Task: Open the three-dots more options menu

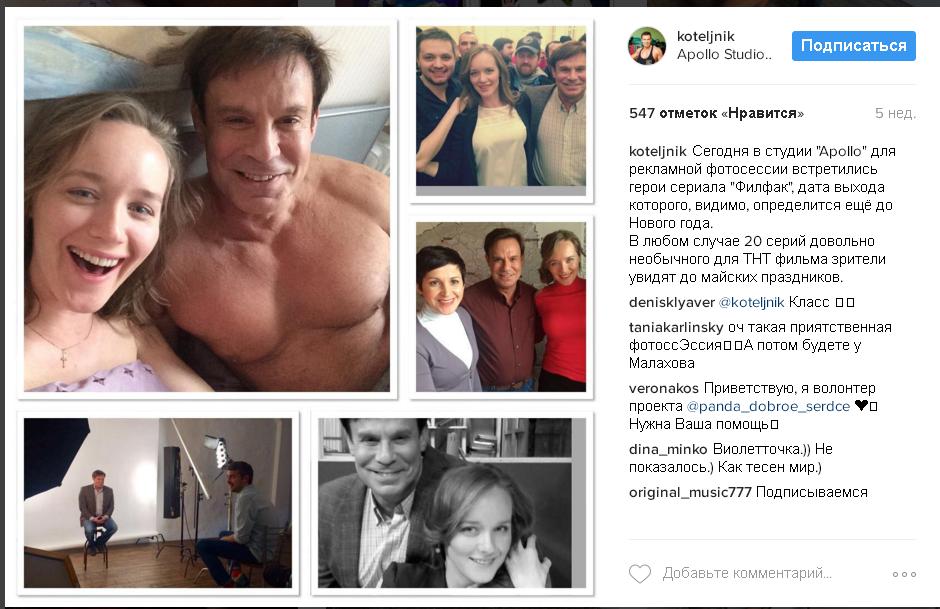Action: (904, 574)
